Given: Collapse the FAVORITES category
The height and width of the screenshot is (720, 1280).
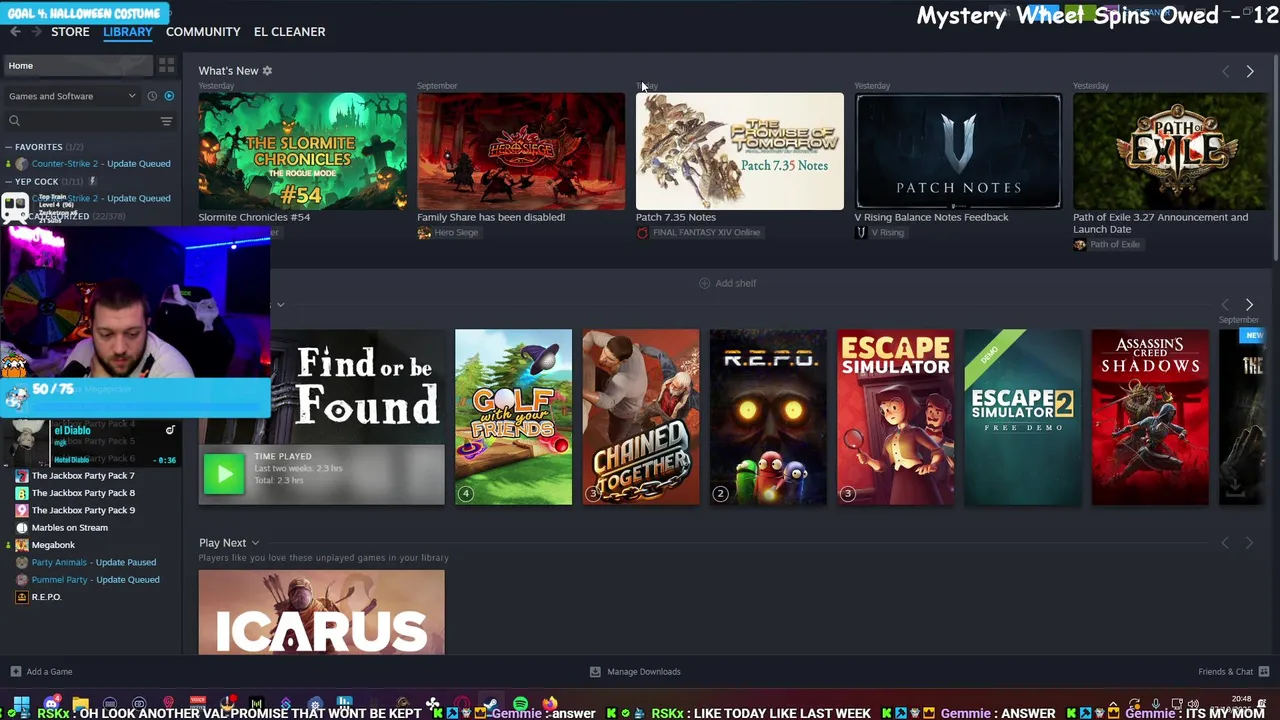Looking at the screenshot, I should (x=9, y=147).
